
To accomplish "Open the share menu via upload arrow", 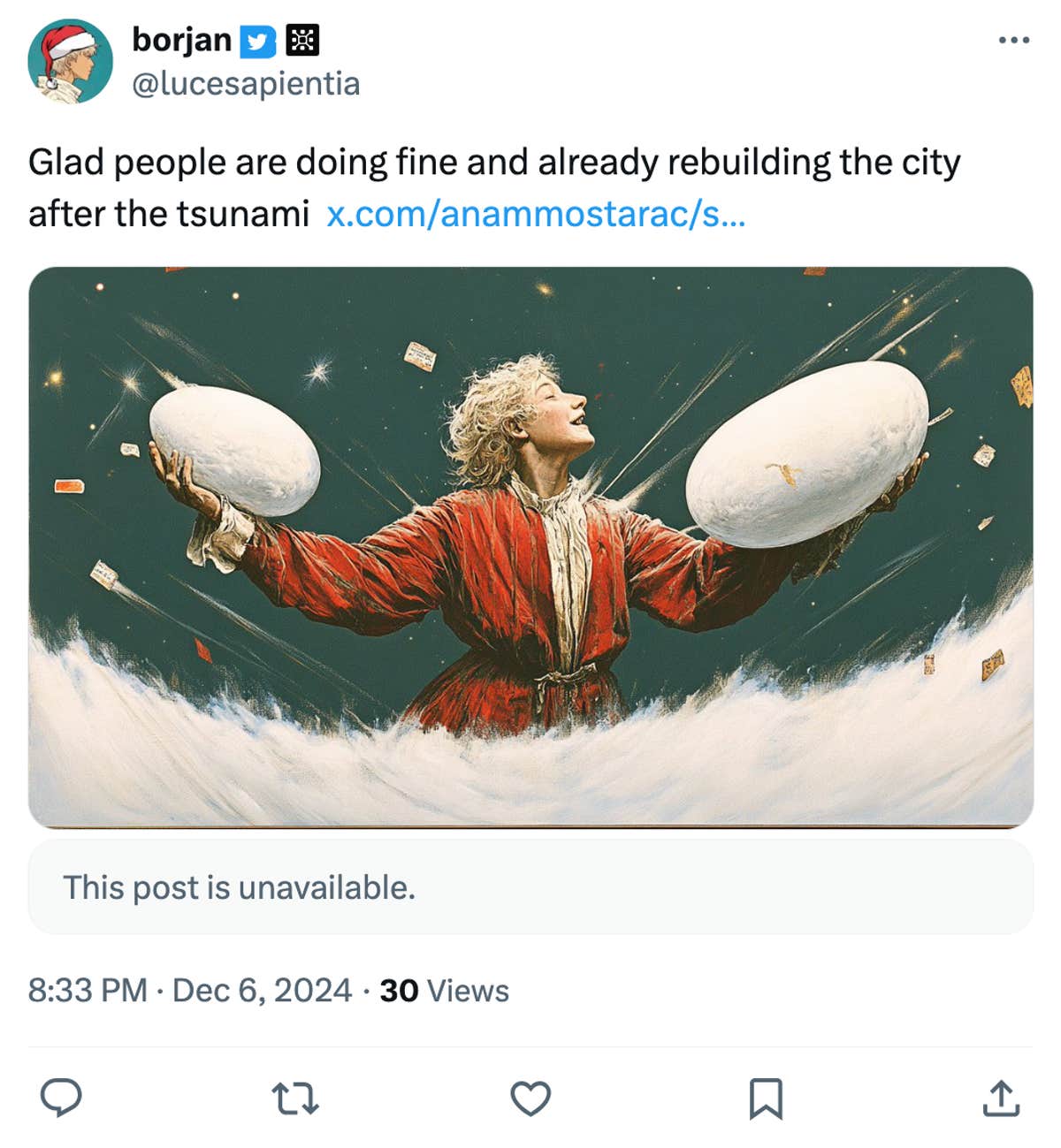I will tap(1002, 1100).
